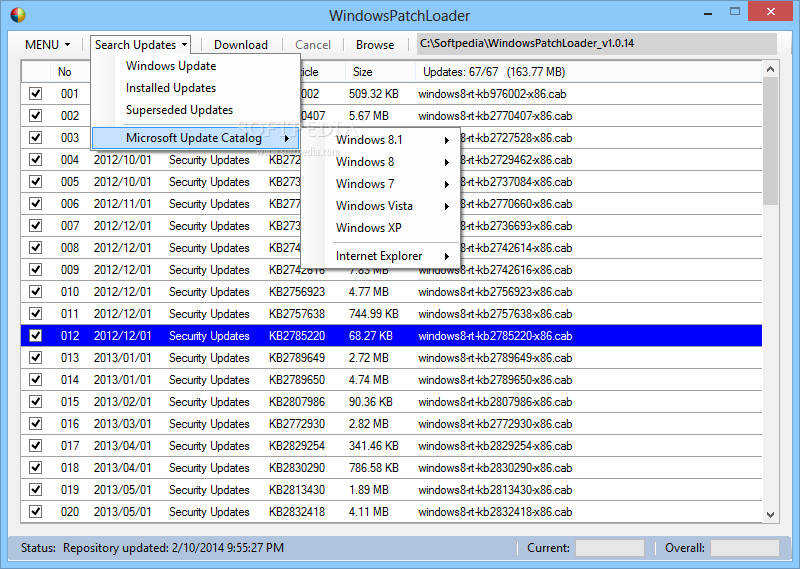800x569 pixels.
Task: Click Security Updates in row 016
Action: click(x=209, y=424)
